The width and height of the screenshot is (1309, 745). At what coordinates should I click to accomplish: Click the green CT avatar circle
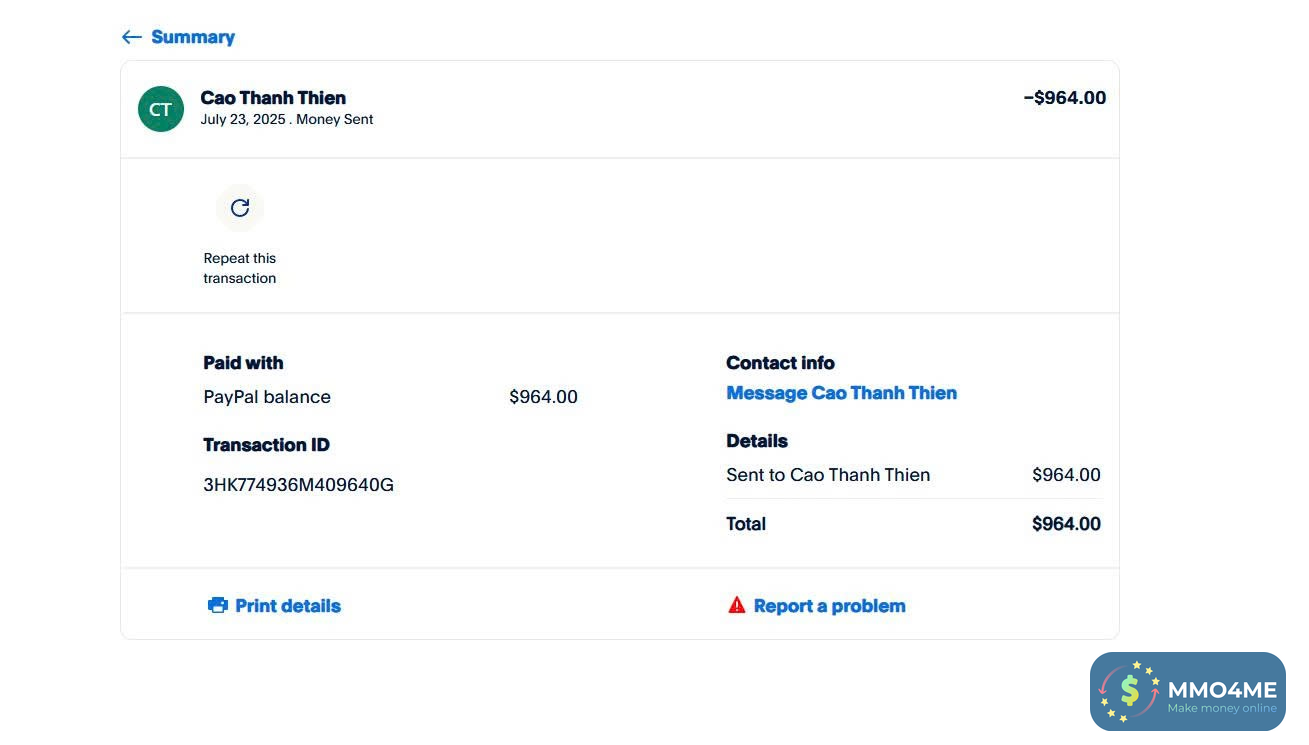[161, 109]
